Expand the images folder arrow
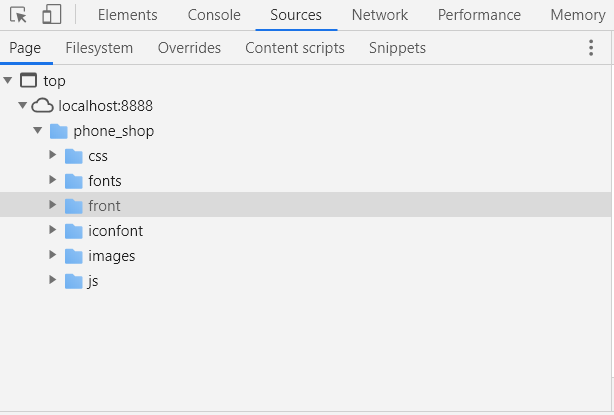614x415 pixels. pos(53,256)
